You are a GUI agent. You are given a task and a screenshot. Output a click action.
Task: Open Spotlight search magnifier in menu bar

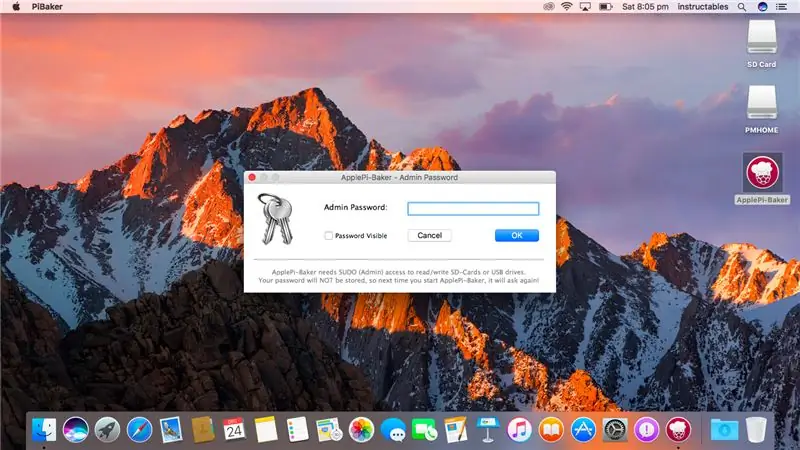point(742,7)
